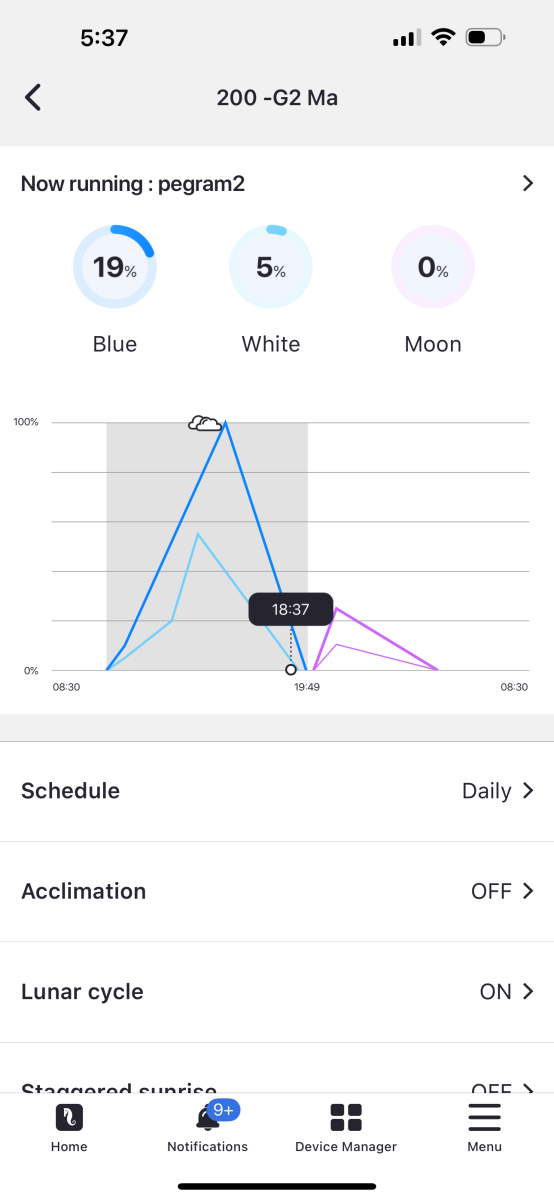554x1200 pixels.
Task: Tap the purple moon curve peak
Action: click(x=337, y=608)
